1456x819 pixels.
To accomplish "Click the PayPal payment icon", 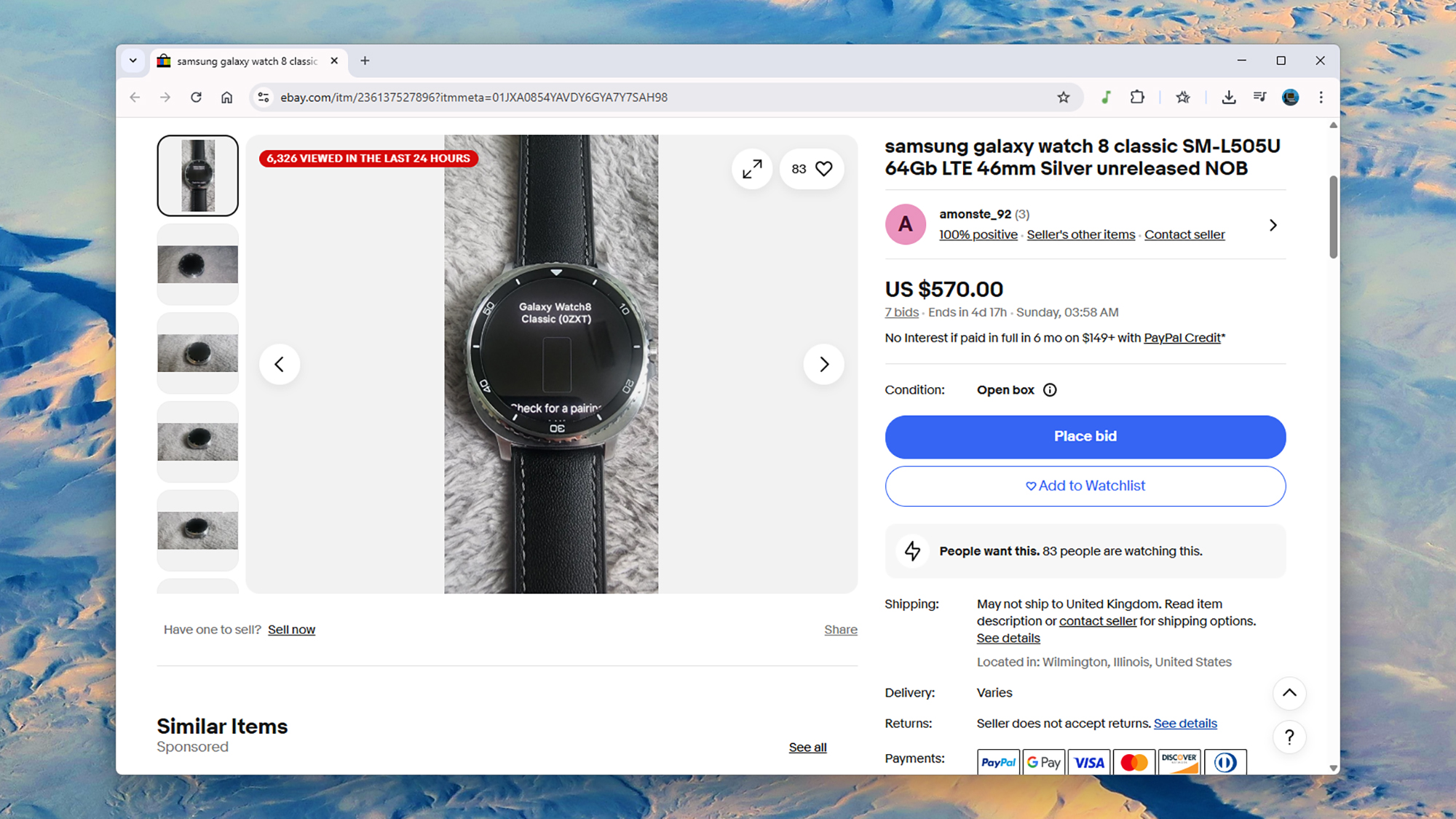I will point(998,762).
